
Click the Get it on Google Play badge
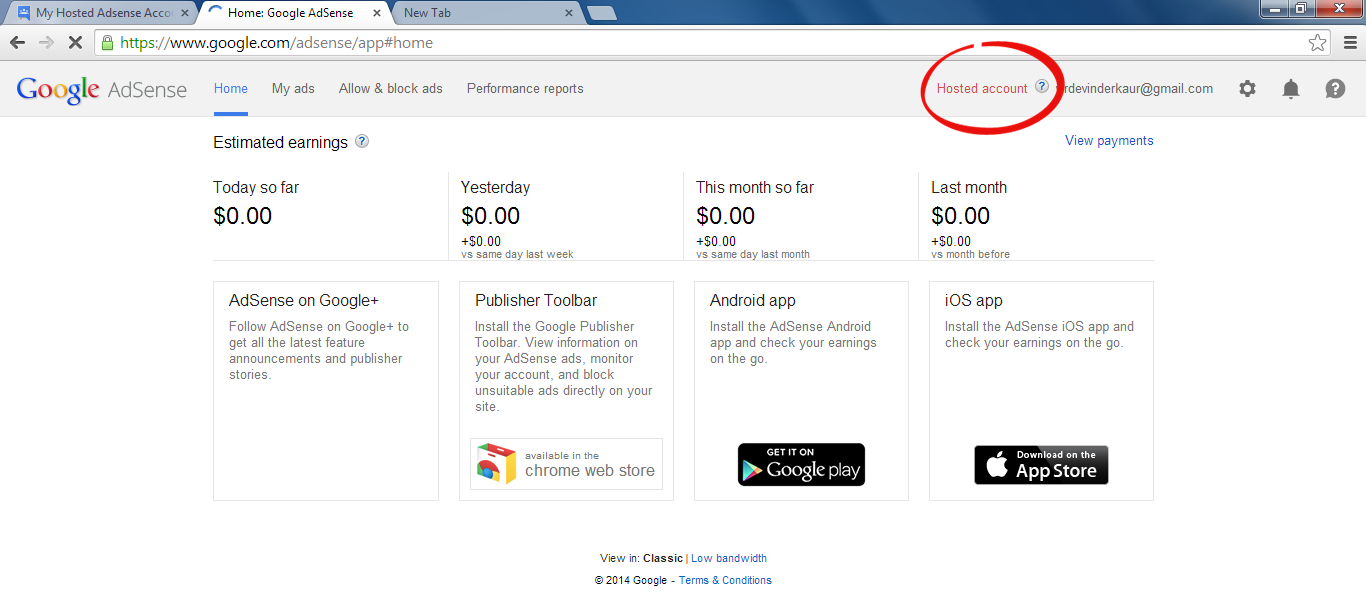(801, 465)
